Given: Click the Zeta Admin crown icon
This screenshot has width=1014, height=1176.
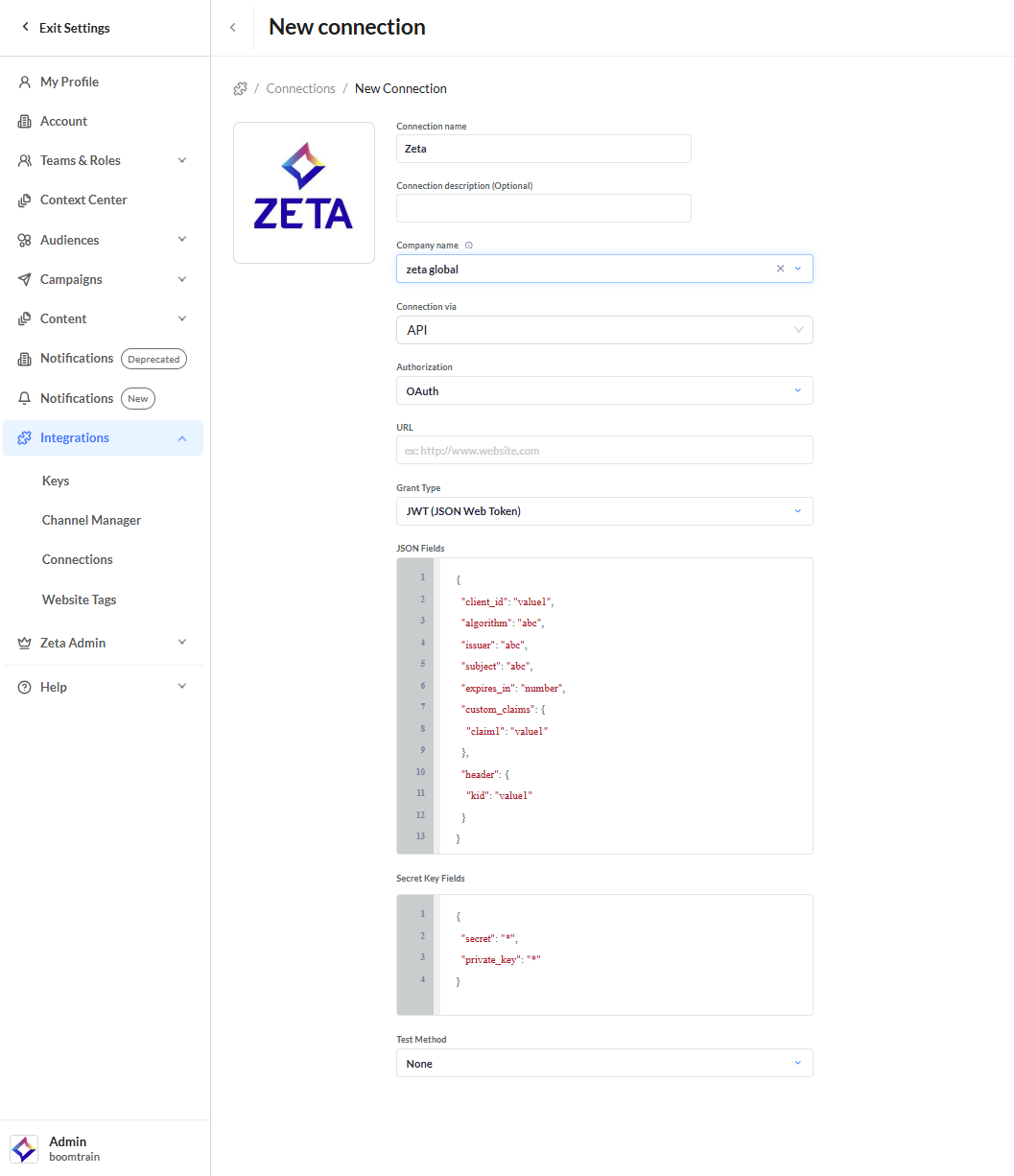Looking at the screenshot, I should click(x=25, y=643).
